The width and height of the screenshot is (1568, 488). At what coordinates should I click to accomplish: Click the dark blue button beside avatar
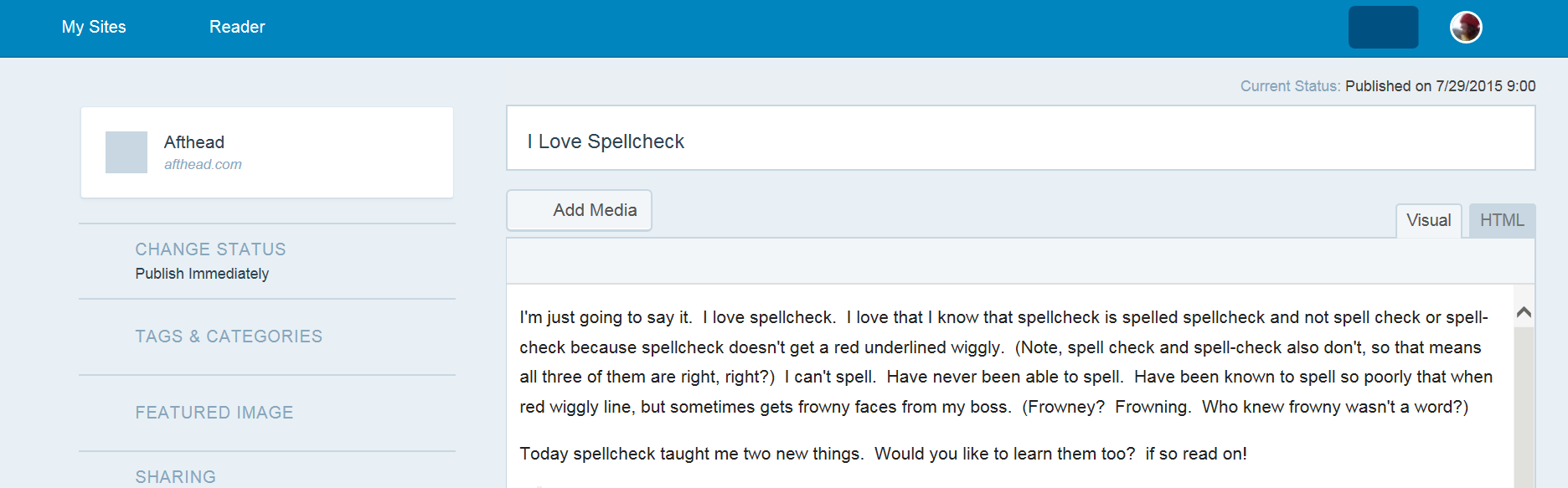point(1383,28)
